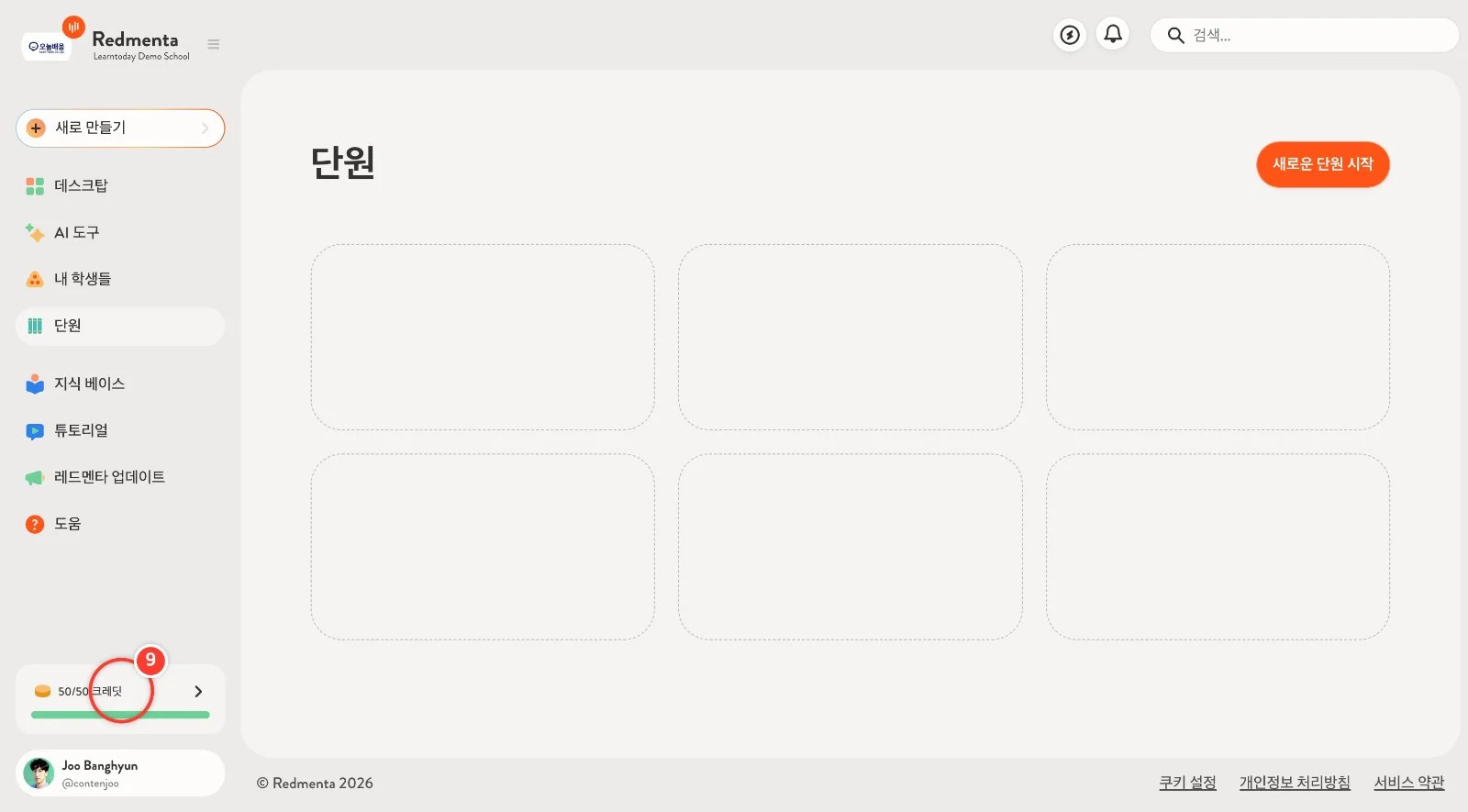Image resolution: width=1468 pixels, height=812 pixels.
Task: Open 서비스 약관 link
Action: tap(1409, 783)
